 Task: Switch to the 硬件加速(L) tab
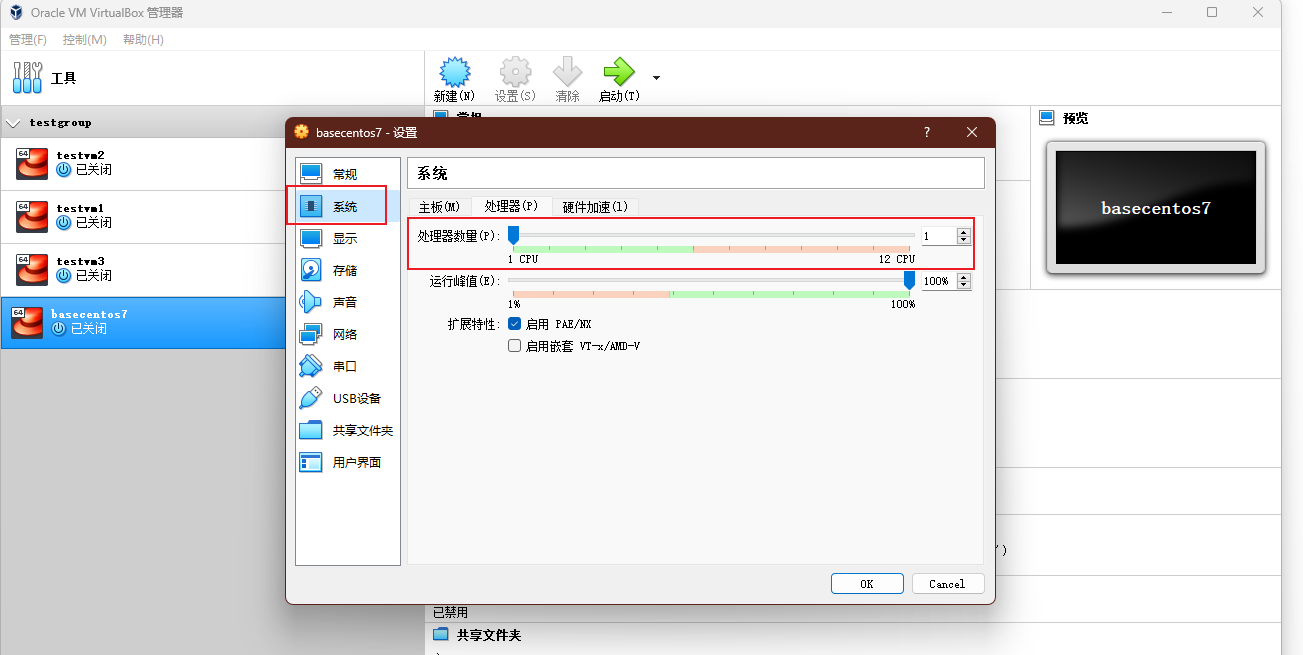[595, 207]
